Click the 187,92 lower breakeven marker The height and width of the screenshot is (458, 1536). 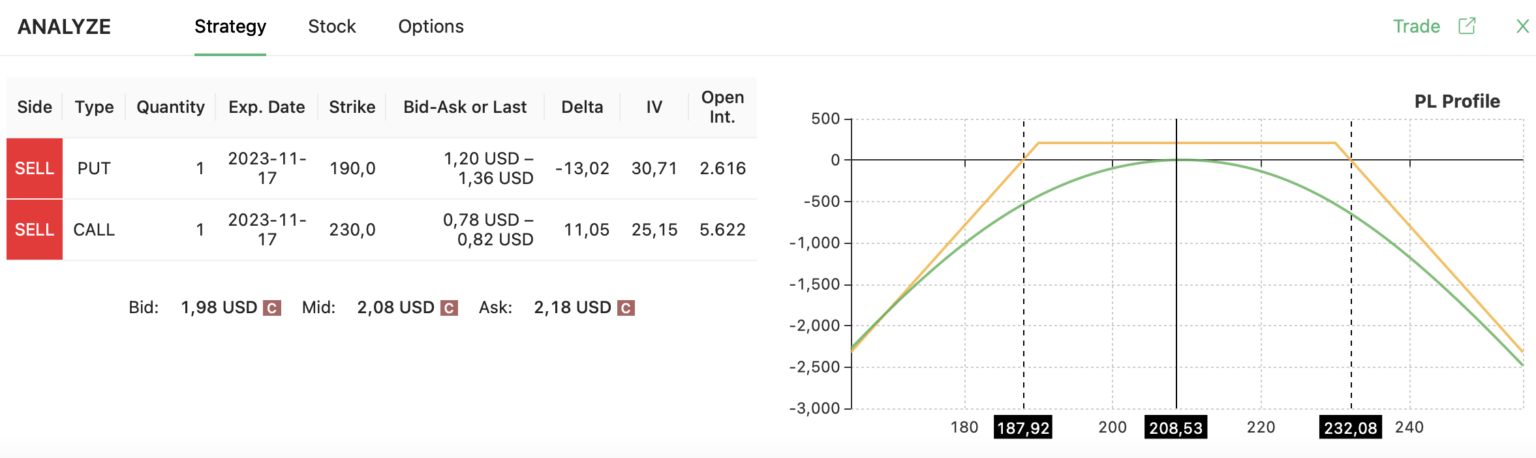click(x=1024, y=428)
